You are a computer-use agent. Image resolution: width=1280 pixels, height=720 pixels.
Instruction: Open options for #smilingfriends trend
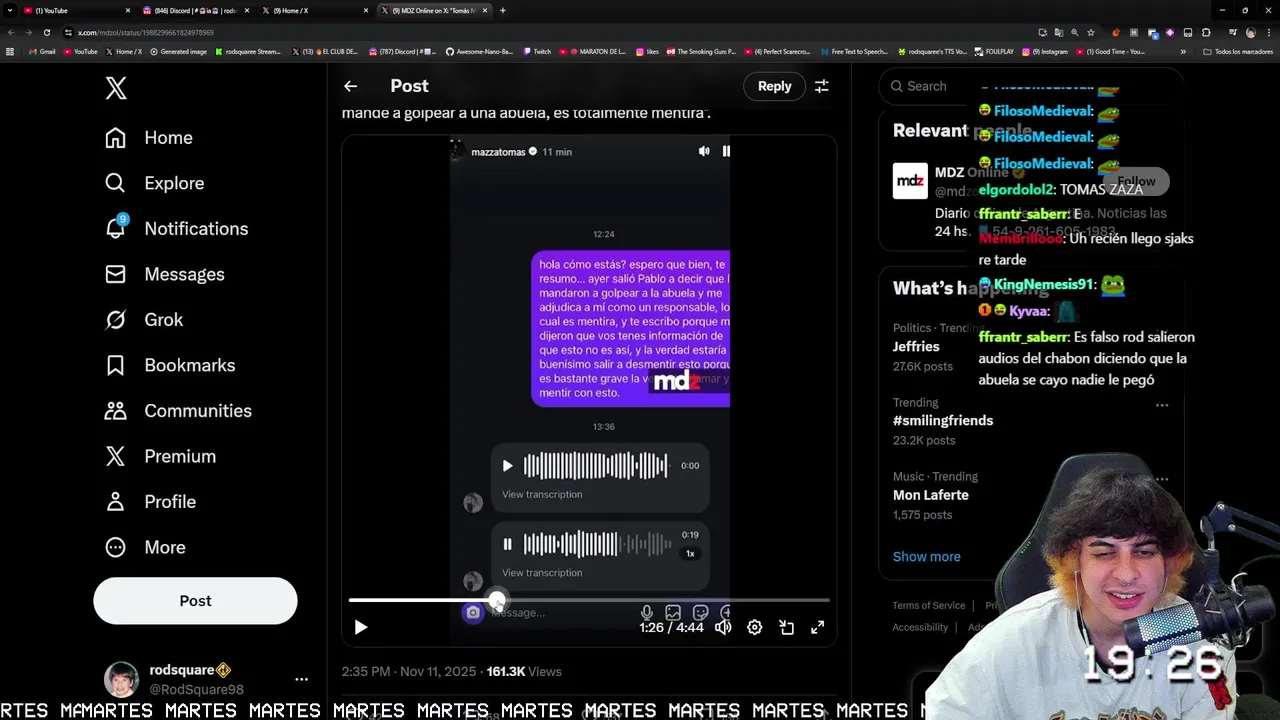(x=1162, y=405)
